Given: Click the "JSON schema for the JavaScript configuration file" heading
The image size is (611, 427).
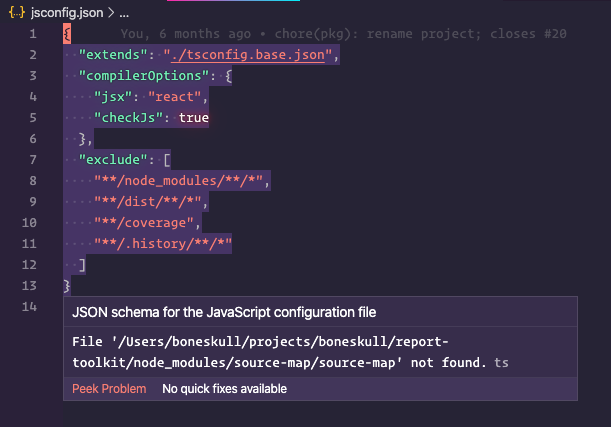Looking at the screenshot, I should pyautogui.click(x=224, y=312).
